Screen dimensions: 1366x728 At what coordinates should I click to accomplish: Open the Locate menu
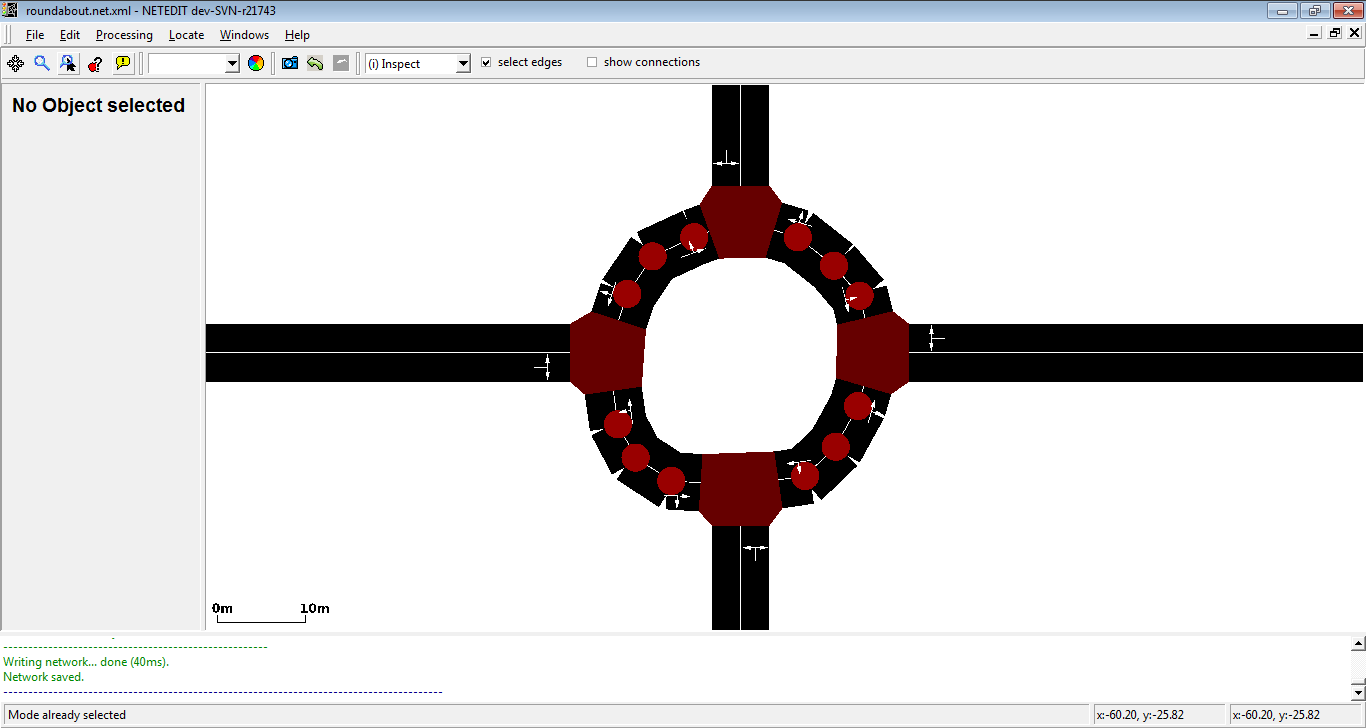click(x=186, y=35)
